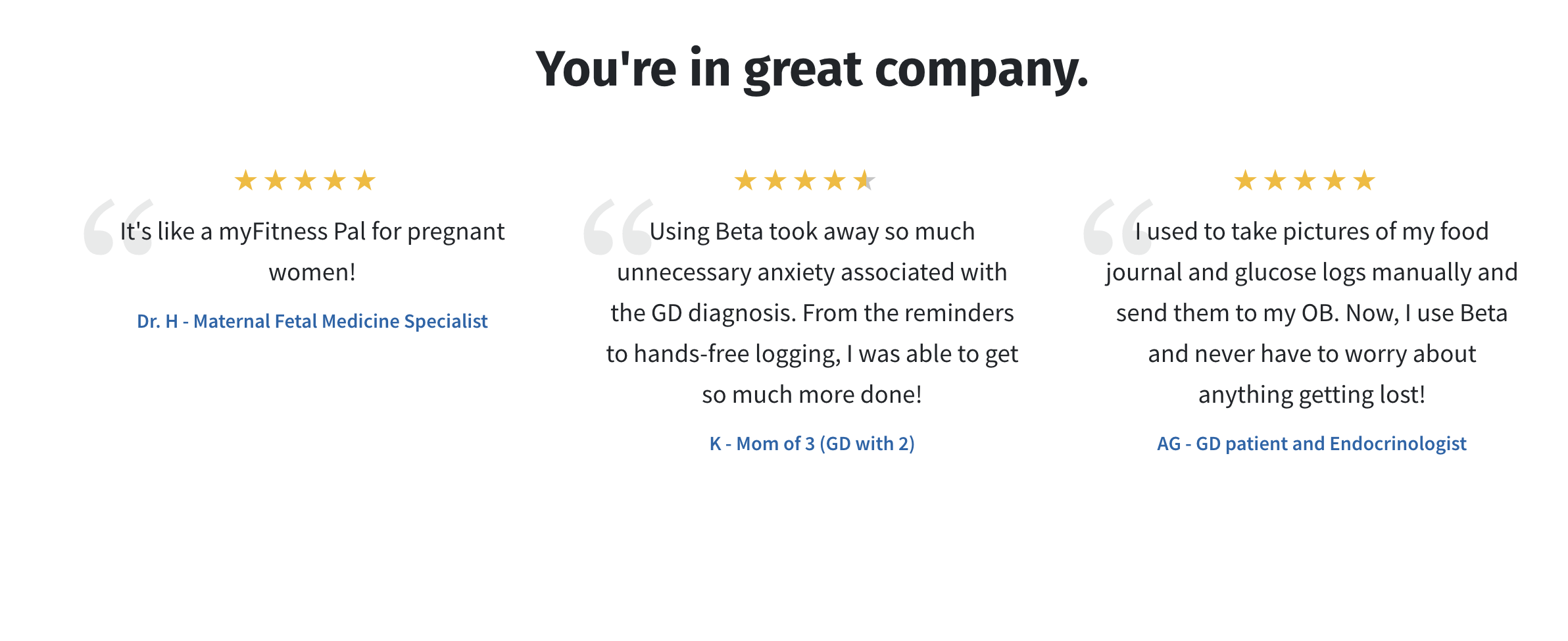1568x641 pixels.
Task: Click the myFitness Pal testimonial text
Action: 312,251
